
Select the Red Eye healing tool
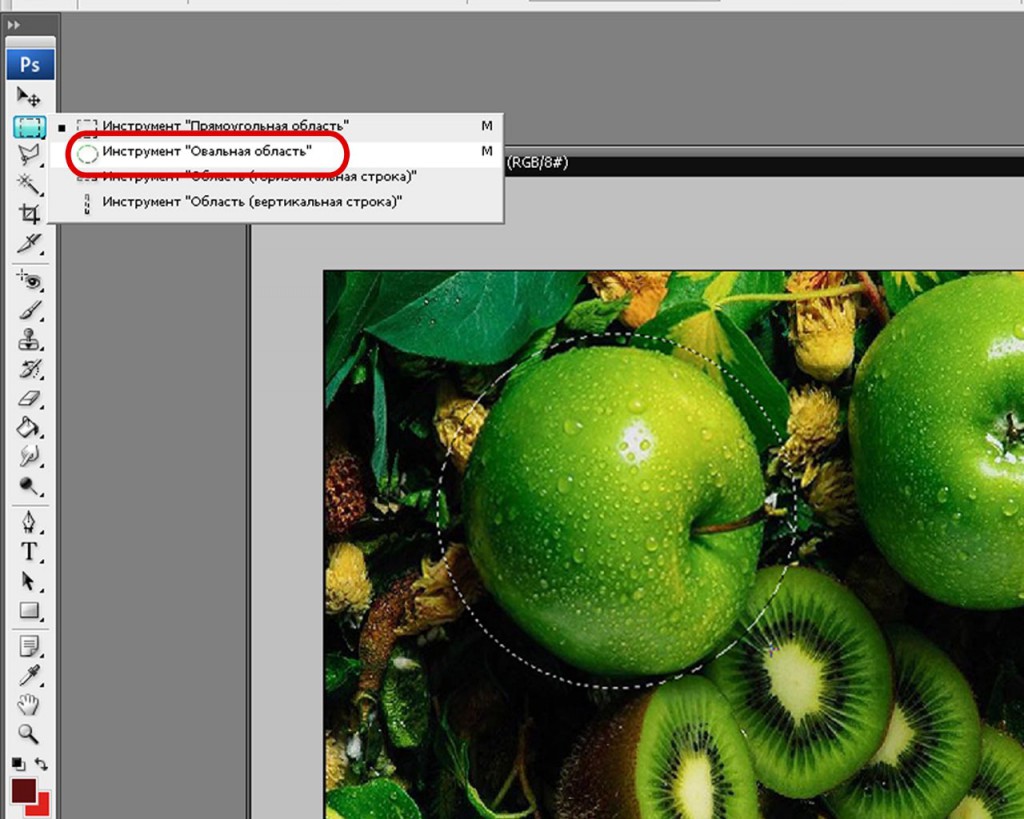[x=29, y=281]
